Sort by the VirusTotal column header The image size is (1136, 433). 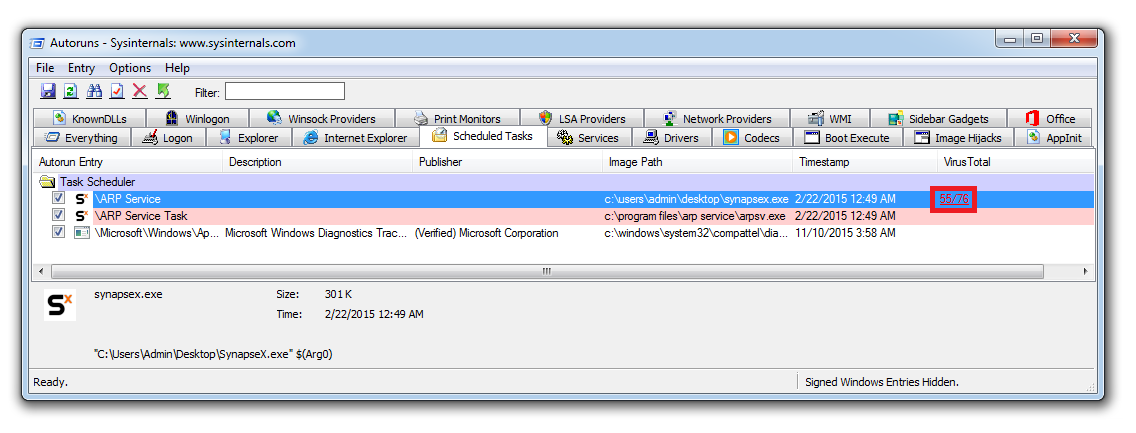click(1015, 162)
